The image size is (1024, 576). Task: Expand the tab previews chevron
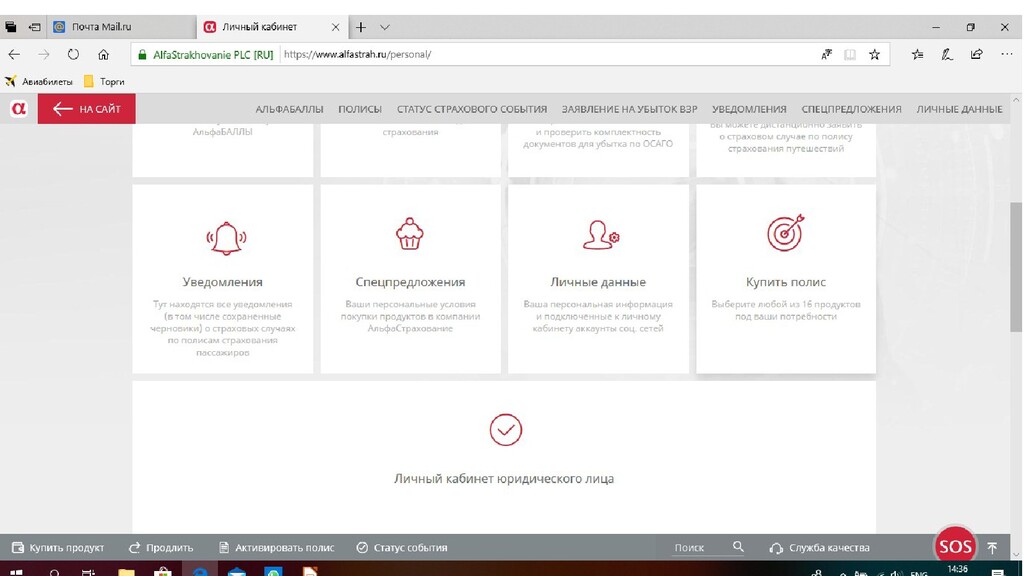[385, 27]
